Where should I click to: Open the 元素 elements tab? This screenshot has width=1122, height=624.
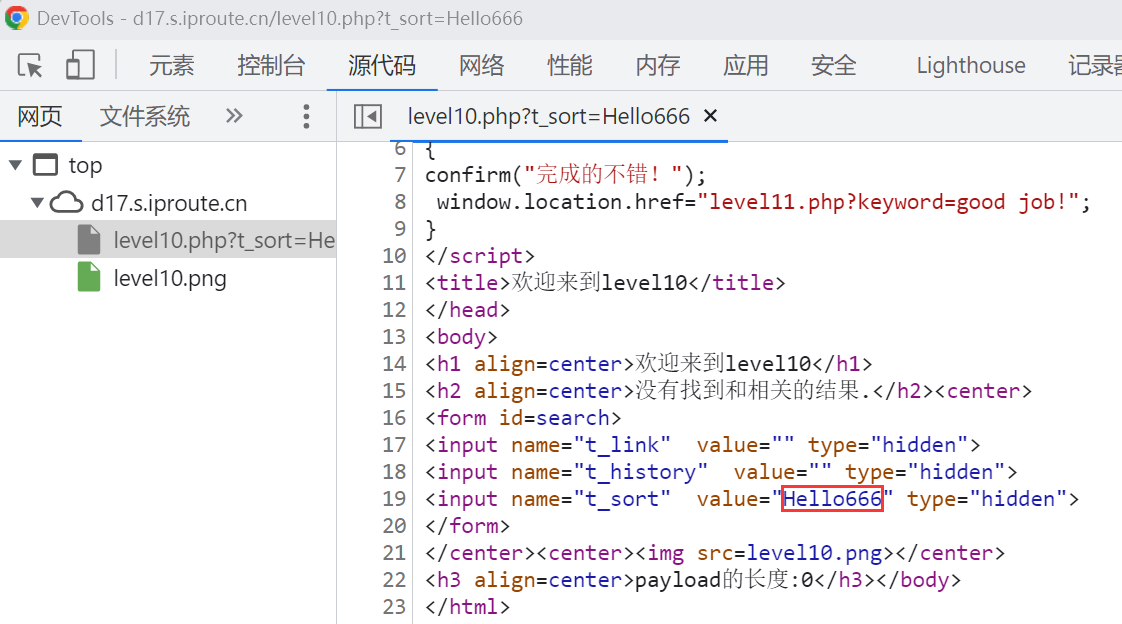click(x=172, y=66)
